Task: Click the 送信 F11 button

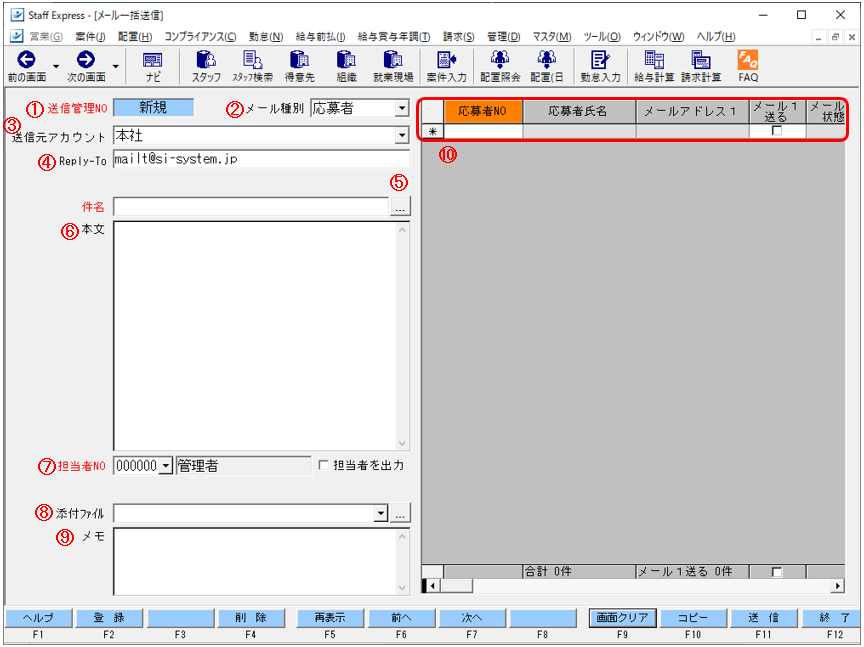Action: (x=764, y=618)
